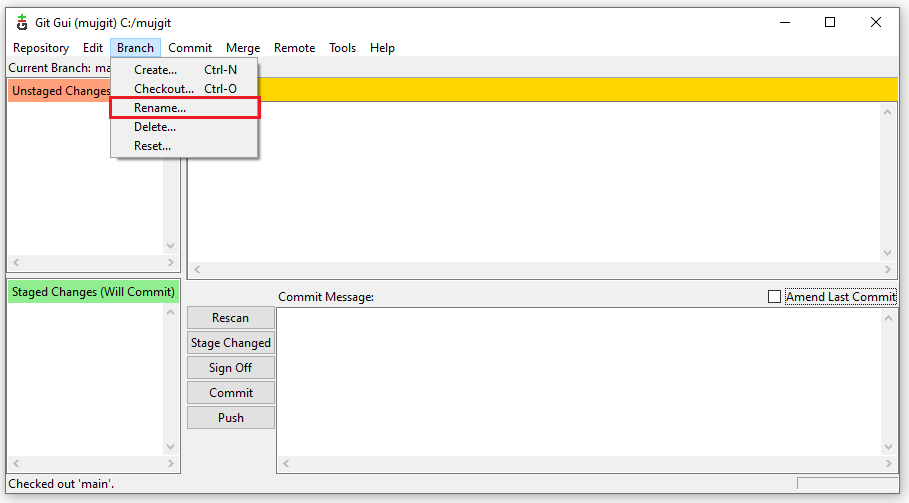Click right arrow of commit message horizontal scrollbar

click(888, 464)
